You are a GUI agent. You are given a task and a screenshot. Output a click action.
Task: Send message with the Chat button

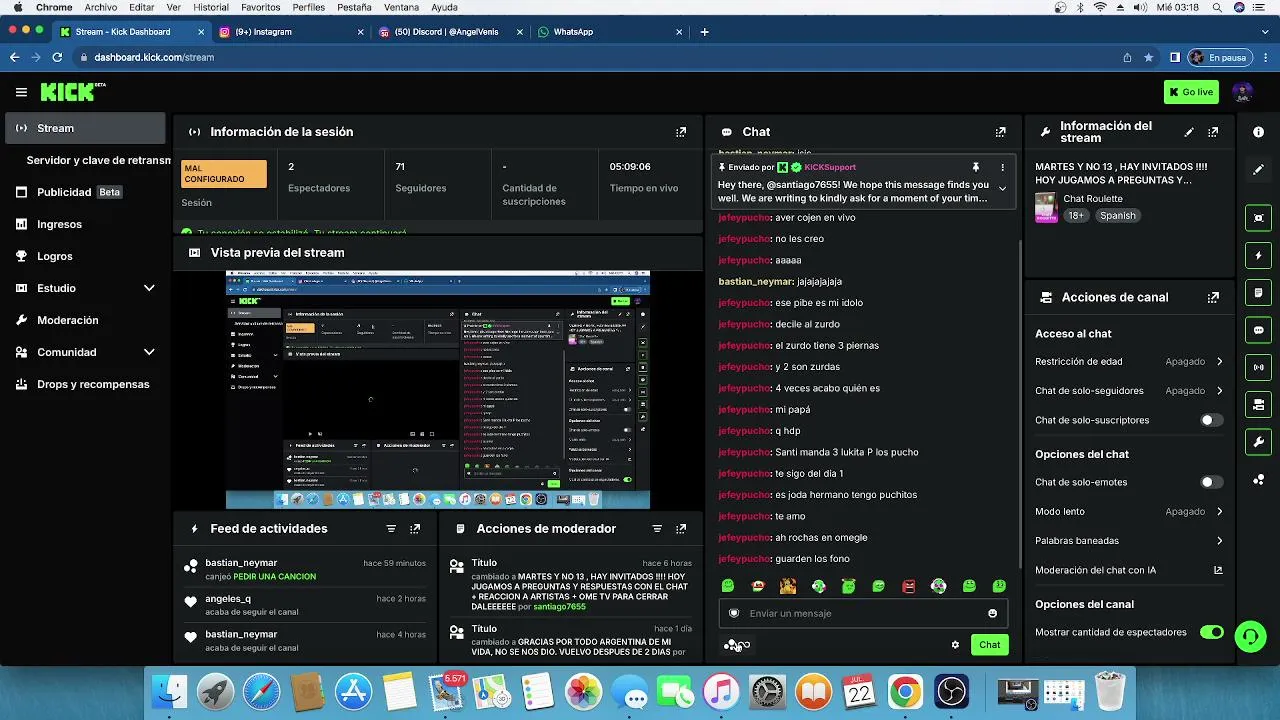coord(989,645)
